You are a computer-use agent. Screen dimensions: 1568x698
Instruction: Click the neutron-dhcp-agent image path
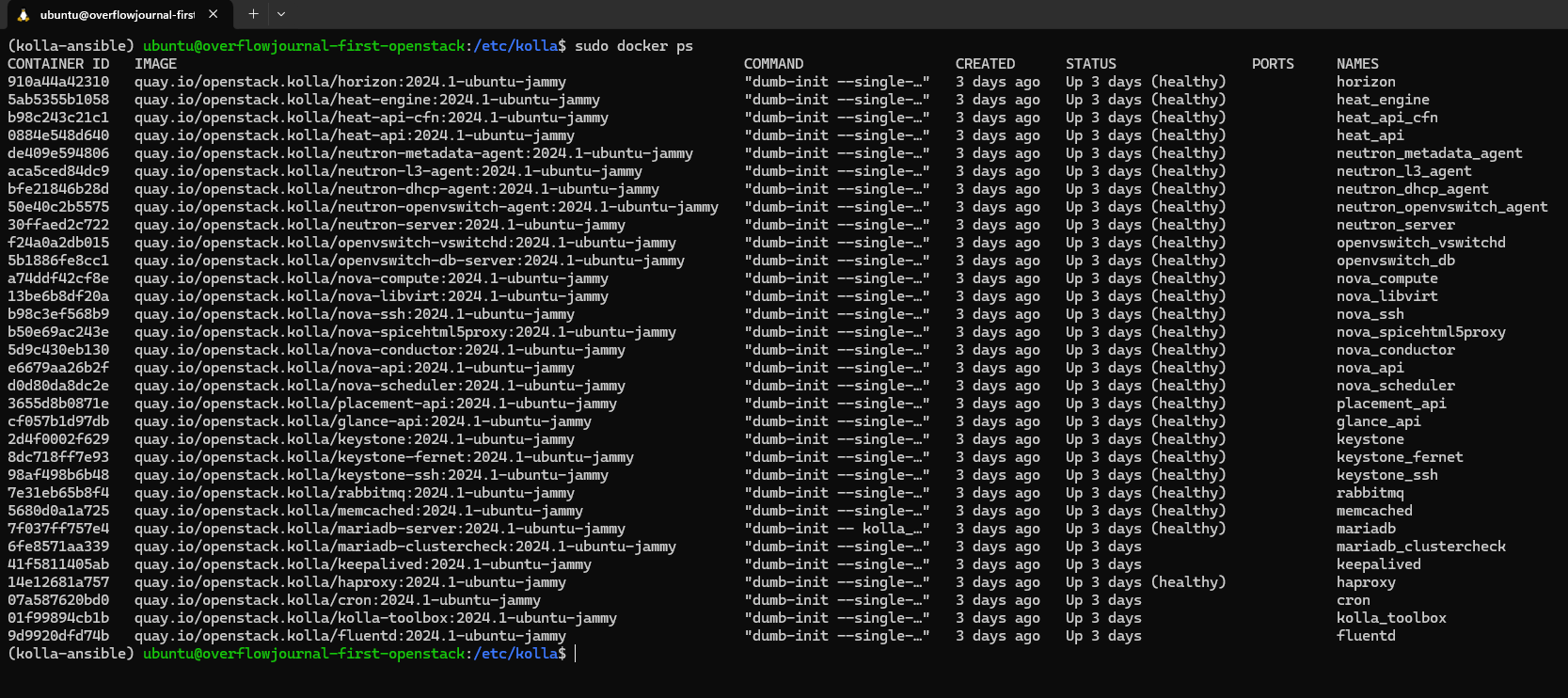pos(397,189)
